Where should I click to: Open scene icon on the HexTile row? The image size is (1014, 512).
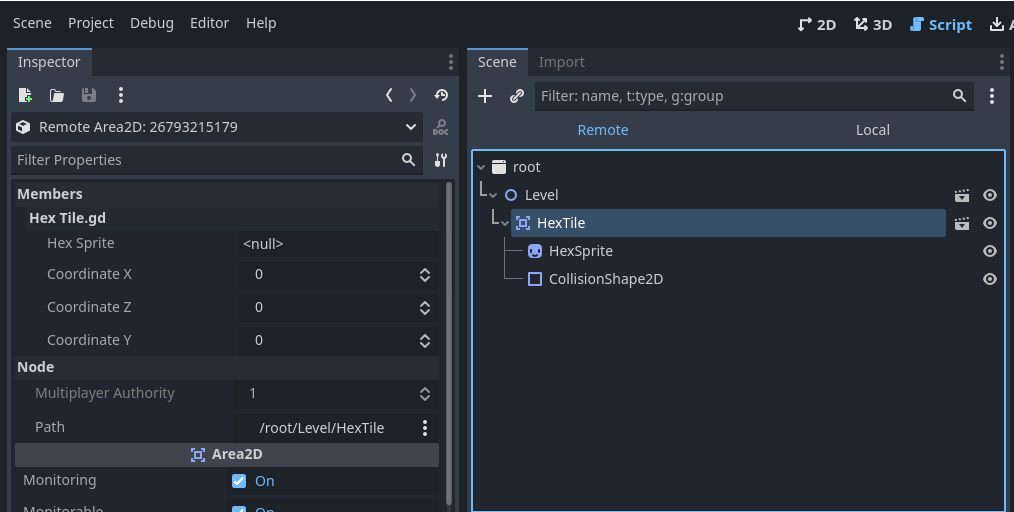(x=962, y=223)
